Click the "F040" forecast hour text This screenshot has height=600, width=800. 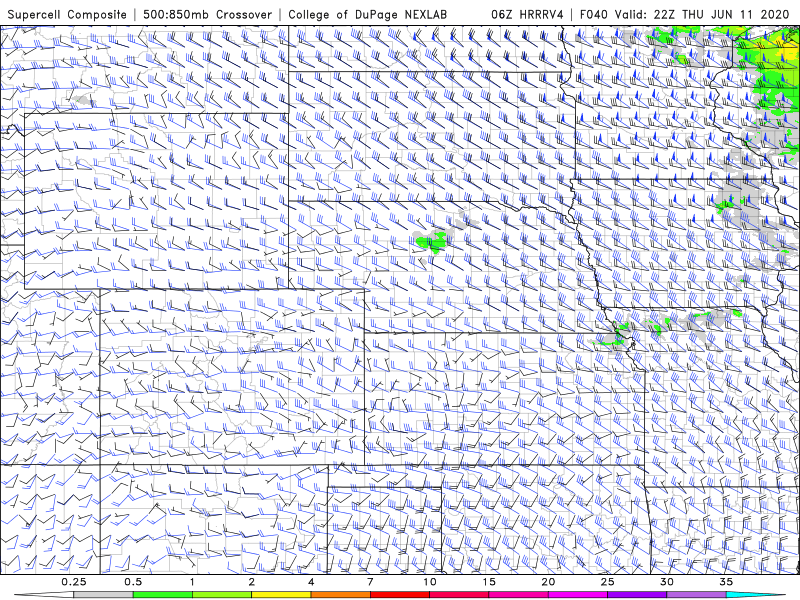coord(593,15)
